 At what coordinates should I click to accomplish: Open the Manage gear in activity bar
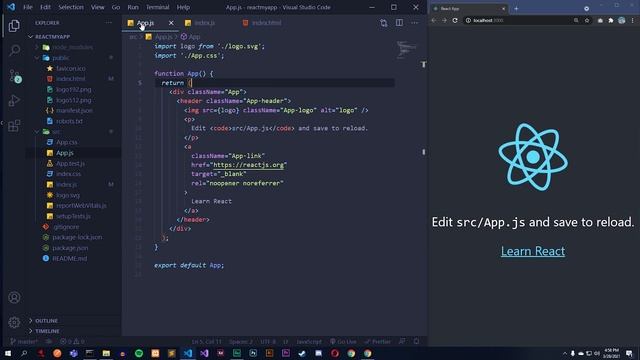tap(14, 322)
